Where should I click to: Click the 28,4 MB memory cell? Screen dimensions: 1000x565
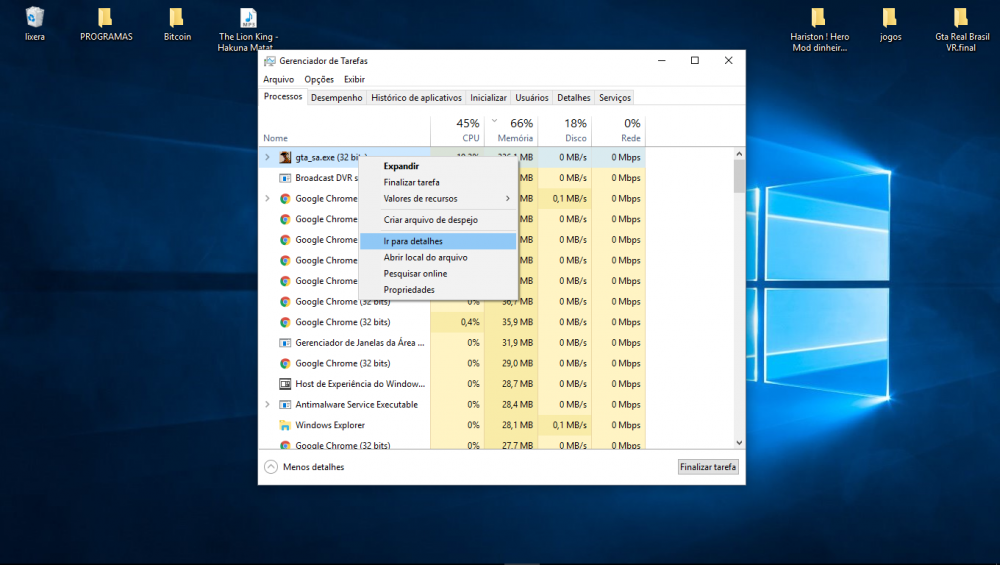pos(511,404)
